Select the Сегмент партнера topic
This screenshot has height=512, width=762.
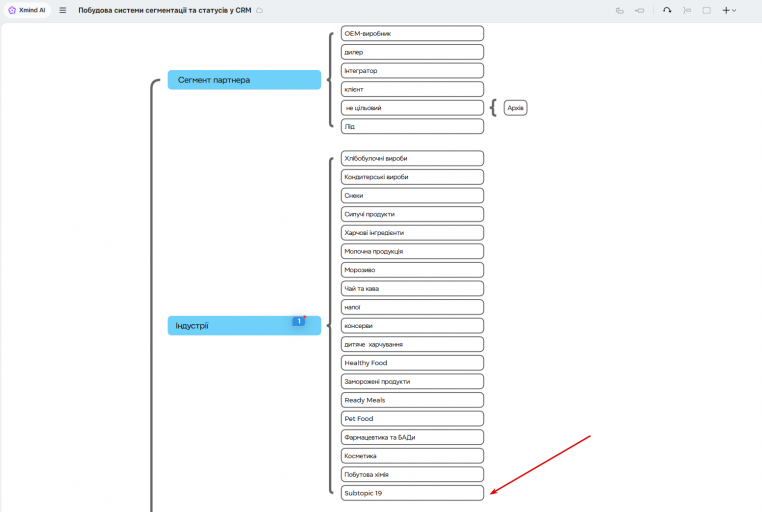pyautogui.click(x=244, y=80)
